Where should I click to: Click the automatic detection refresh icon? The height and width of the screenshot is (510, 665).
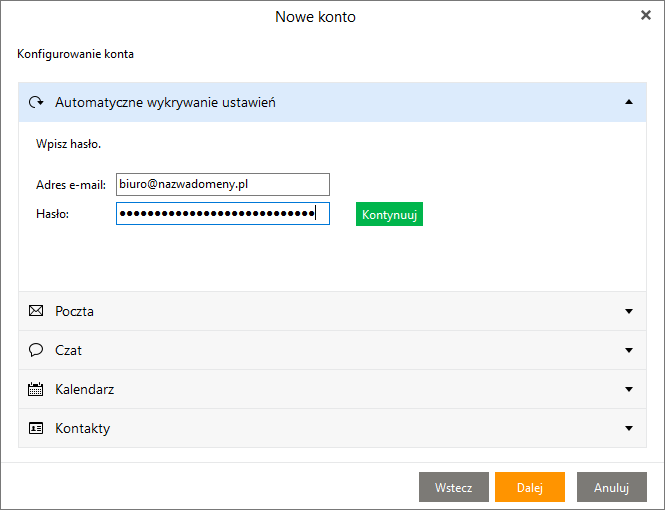(x=36, y=102)
